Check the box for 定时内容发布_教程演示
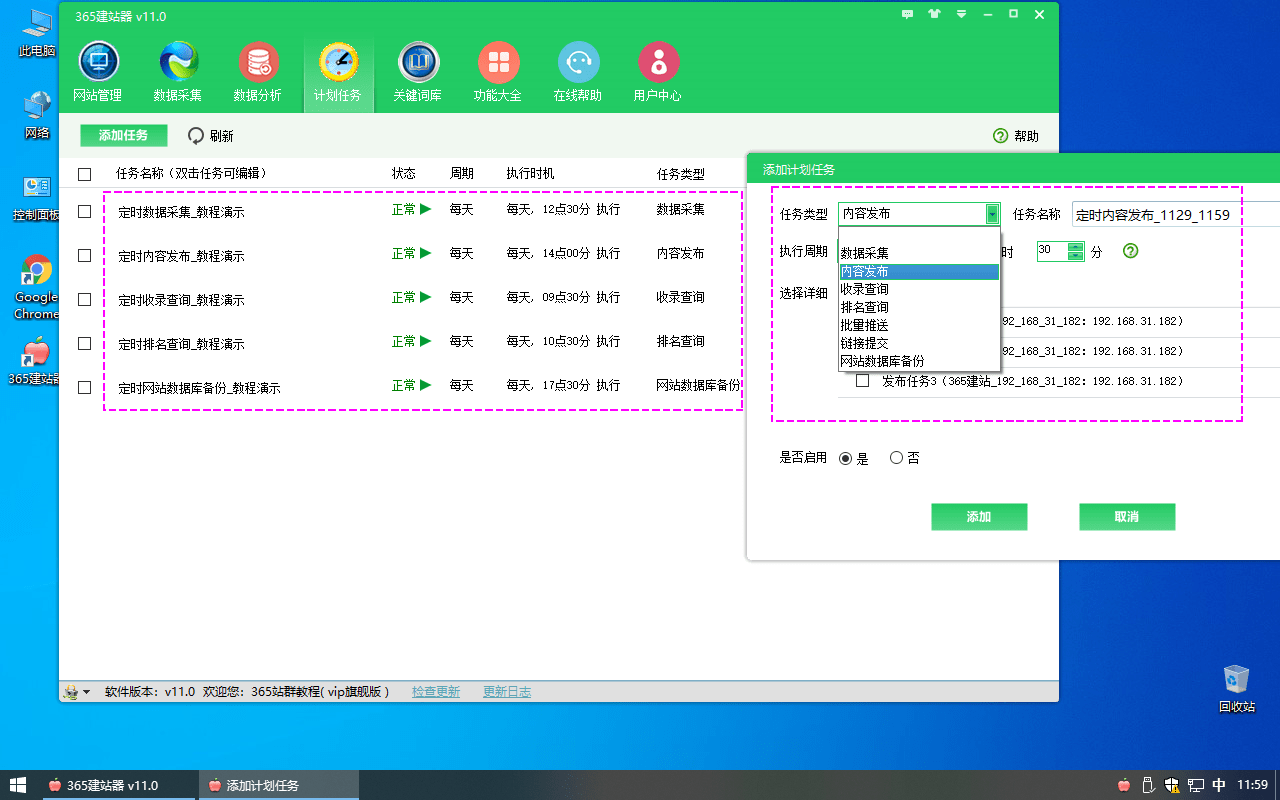 [x=84, y=255]
